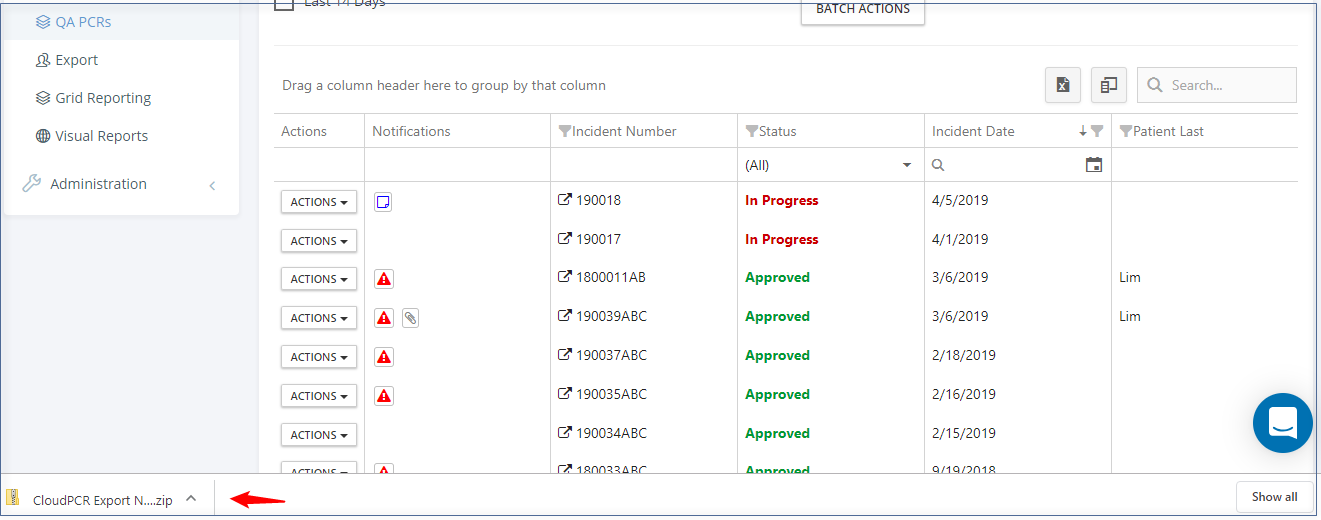Screen dimensions: 1321x520
Task: Click In Progress status for 190018
Action: coord(781,200)
